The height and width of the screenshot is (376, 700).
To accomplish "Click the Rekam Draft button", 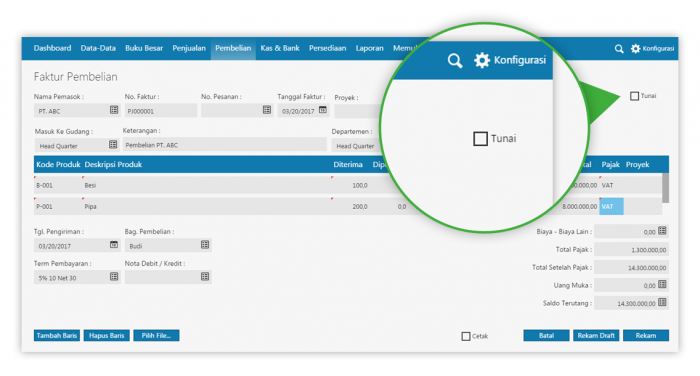I will coord(596,335).
